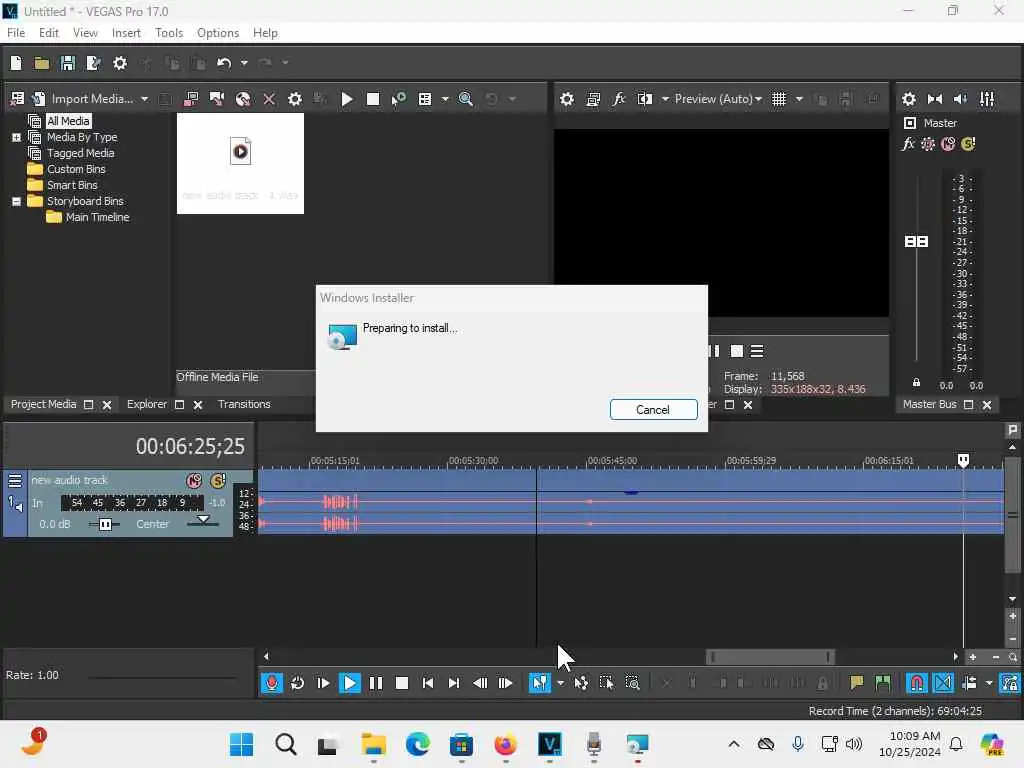Viewport: 1024px width, 768px height.
Task: Open Import Media dropdown arrow
Action: (x=144, y=99)
